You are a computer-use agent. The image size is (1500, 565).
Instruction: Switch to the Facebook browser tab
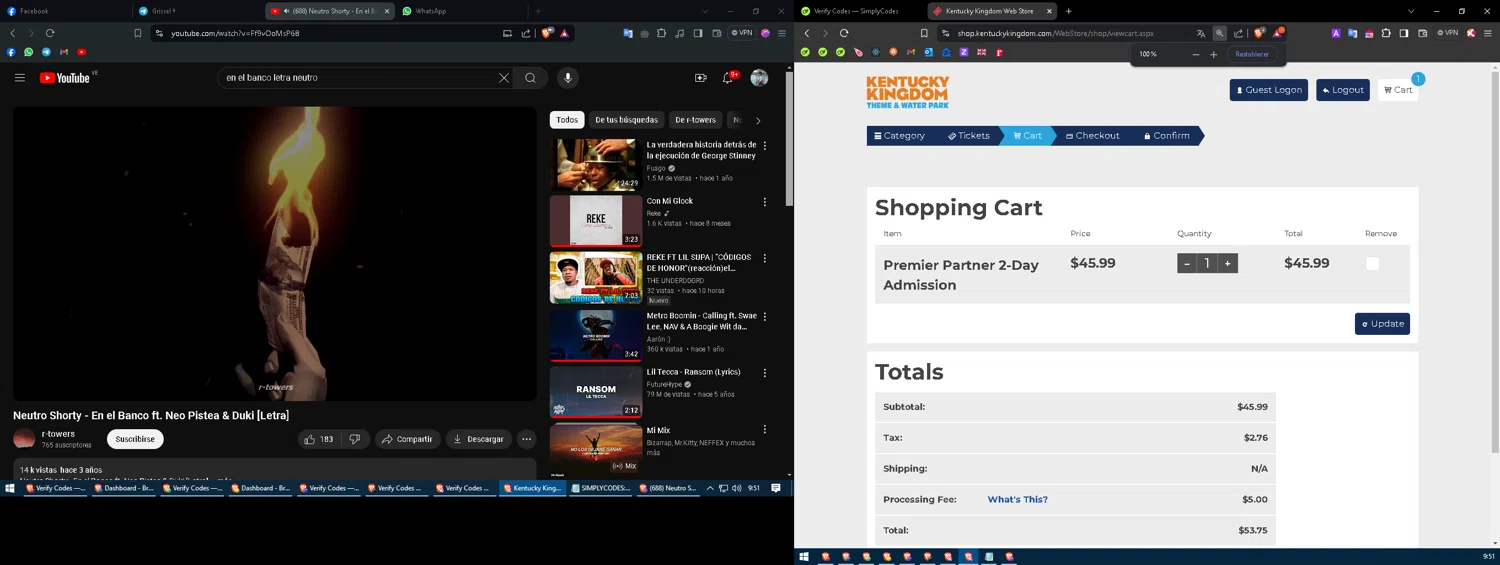coord(66,11)
